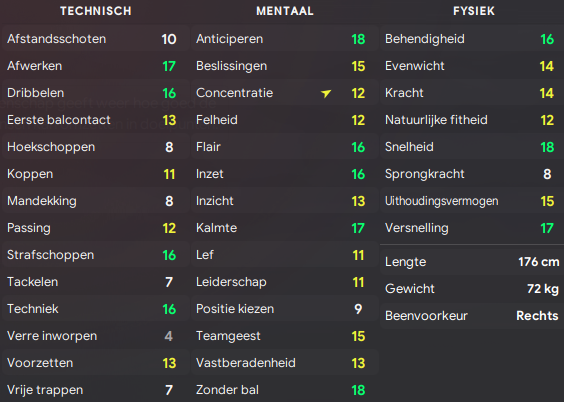Select the Positie kiezen attribute
The width and height of the screenshot is (564, 402).
tap(285, 309)
